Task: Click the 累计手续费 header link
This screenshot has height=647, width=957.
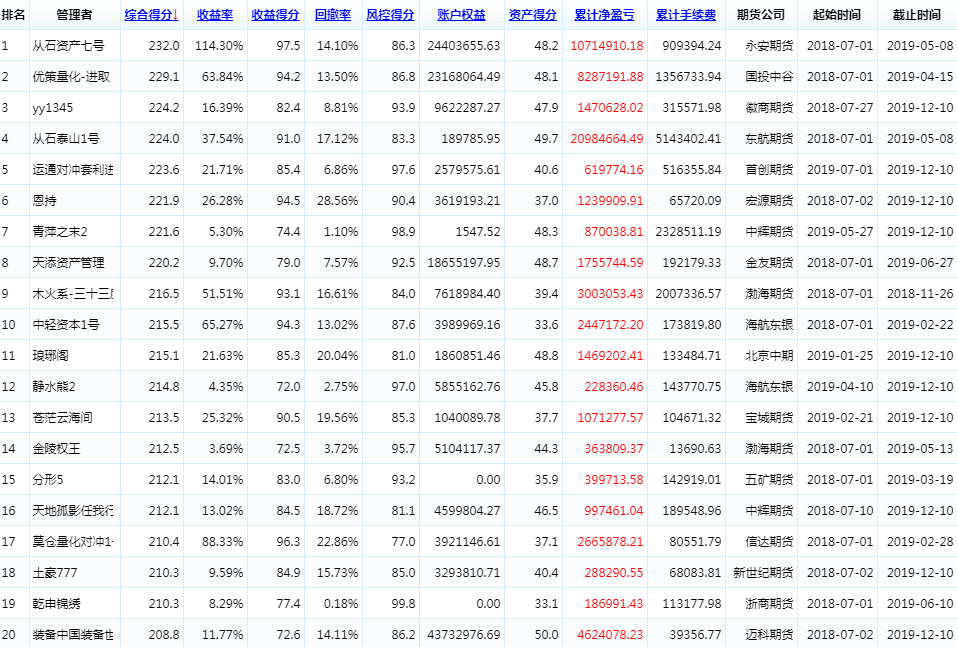Action: 685,15
